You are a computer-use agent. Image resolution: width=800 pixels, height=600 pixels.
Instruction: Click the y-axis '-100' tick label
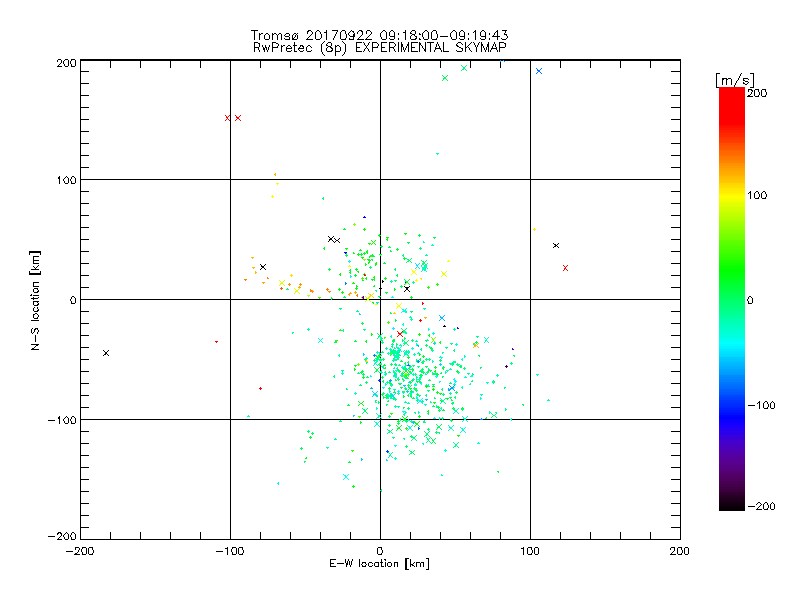pyautogui.click(x=62, y=420)
